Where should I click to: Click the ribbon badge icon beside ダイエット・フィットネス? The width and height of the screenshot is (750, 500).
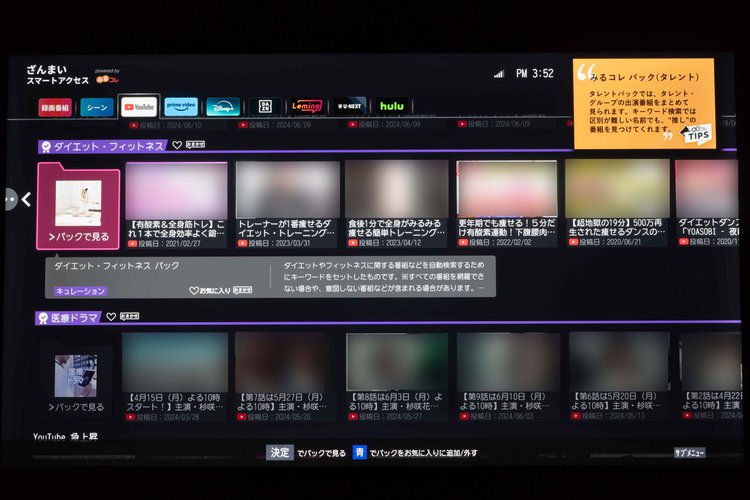pyautogui.click(x=46, y=146)
